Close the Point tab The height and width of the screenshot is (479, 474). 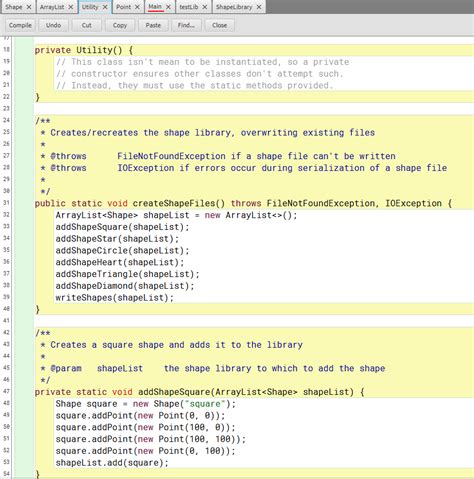(x=137, y=7)
